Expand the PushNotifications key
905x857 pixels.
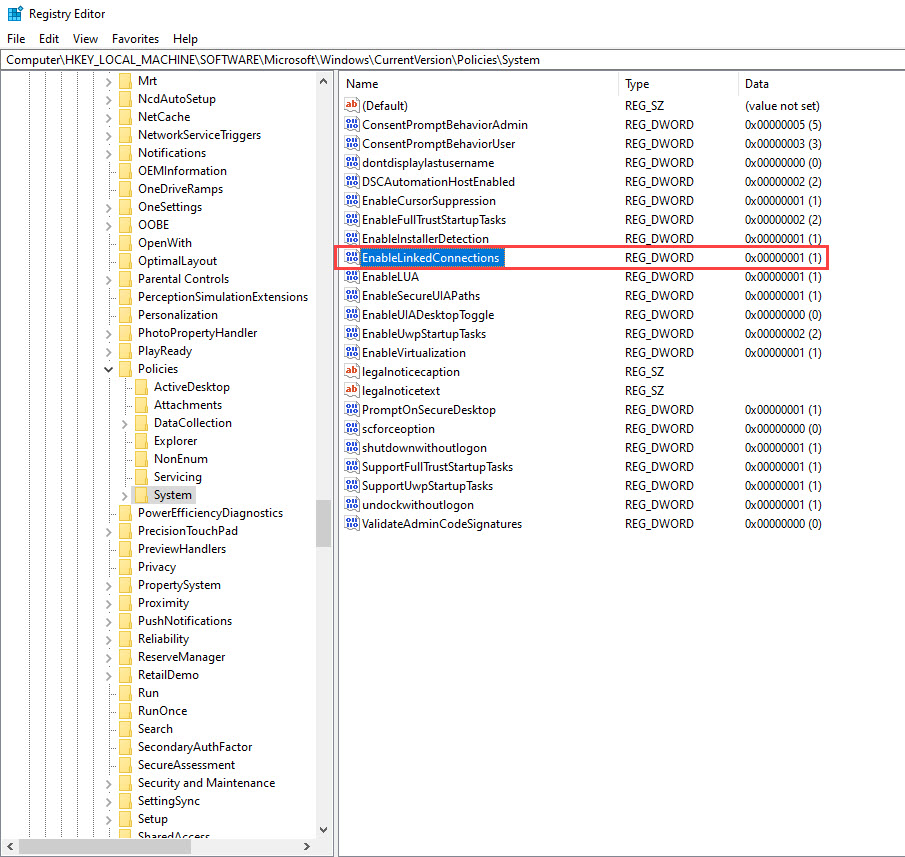point(109,621)
